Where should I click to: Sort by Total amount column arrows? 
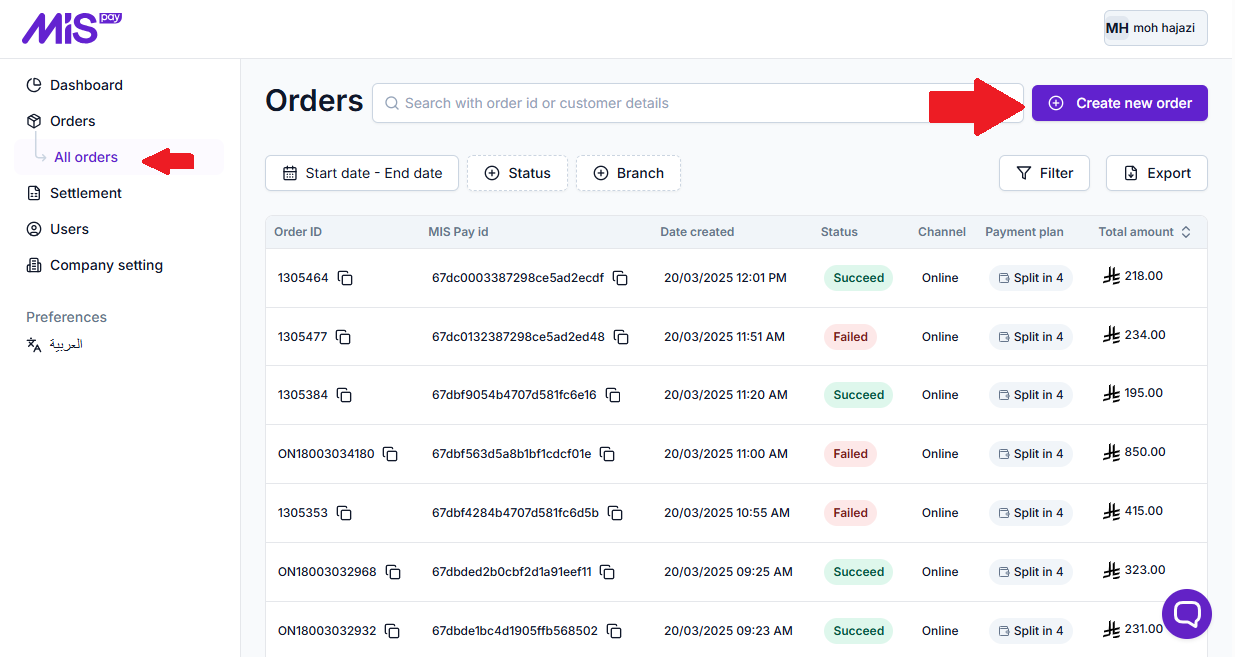(x=1186, y=232)
